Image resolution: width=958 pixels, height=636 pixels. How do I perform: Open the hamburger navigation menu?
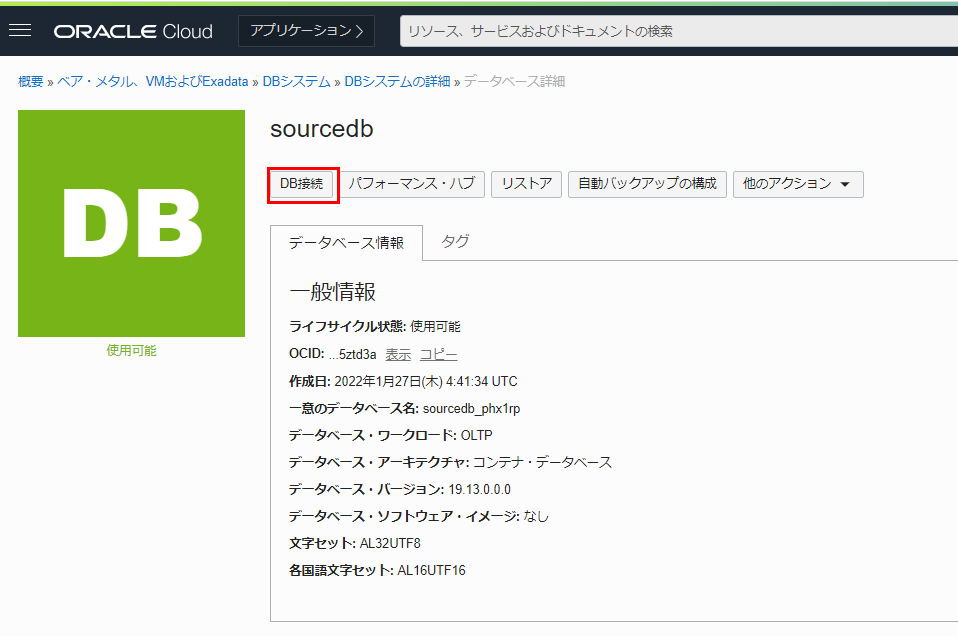click(x=20, y=31)
